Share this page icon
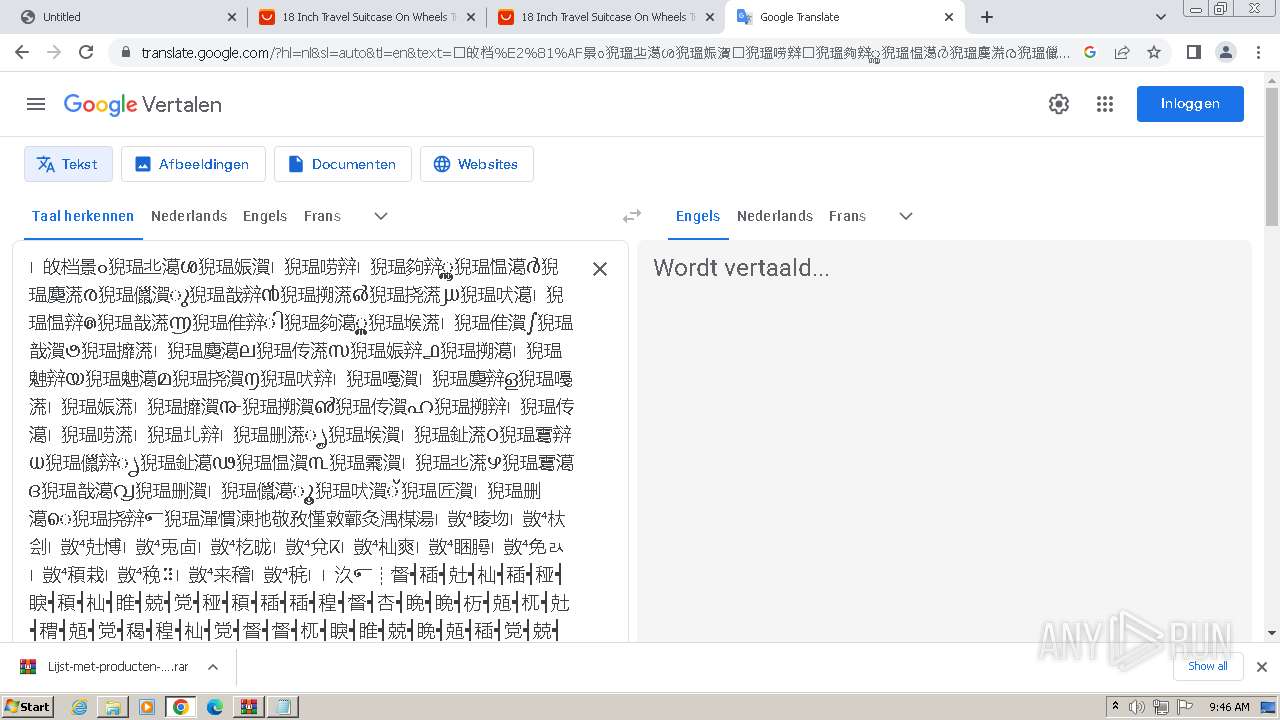Image resolution: width=1280 pixels, height=720 pixels. coord(1122,52)
